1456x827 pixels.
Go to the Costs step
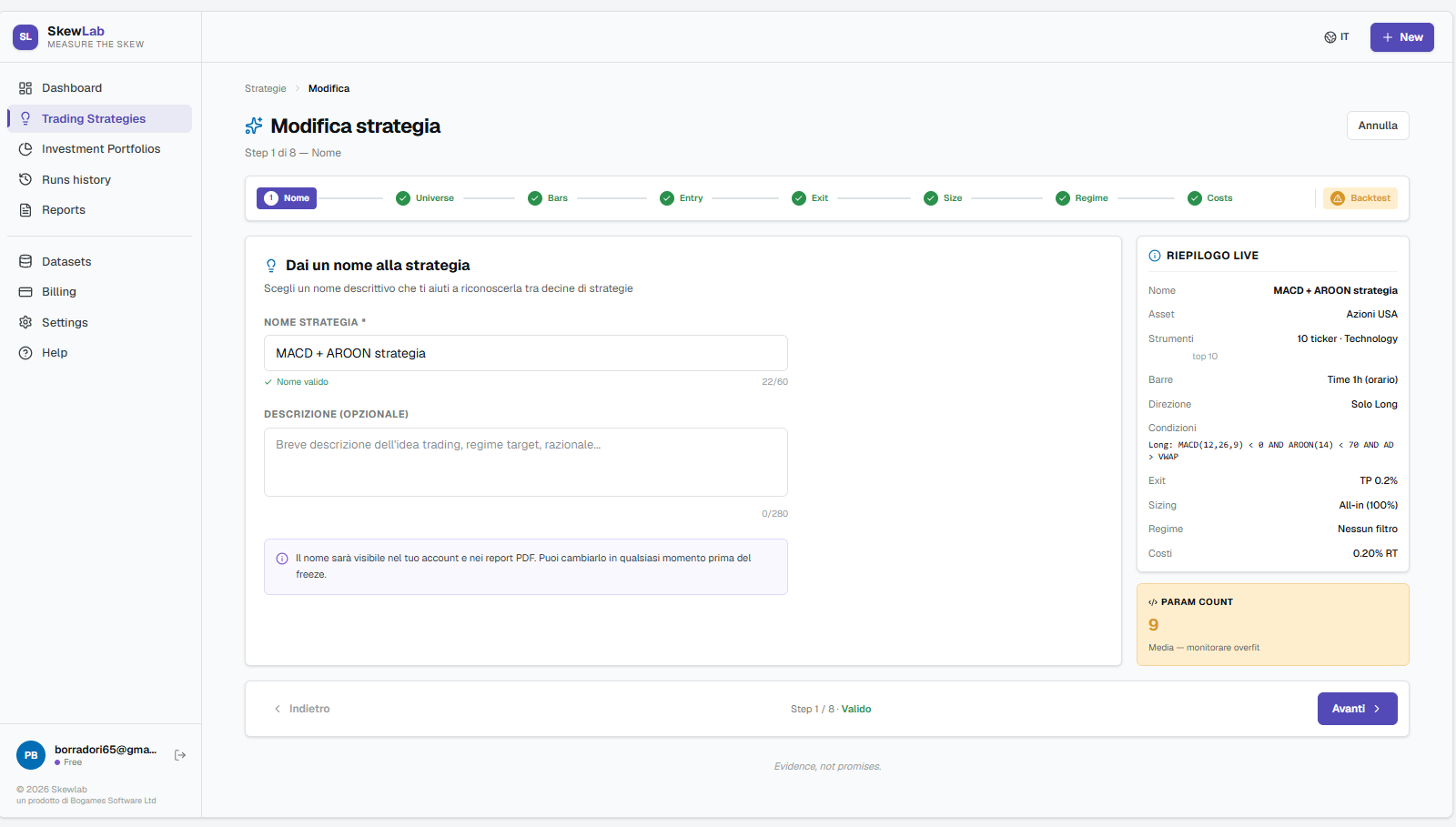click(x=1210, y=198)
